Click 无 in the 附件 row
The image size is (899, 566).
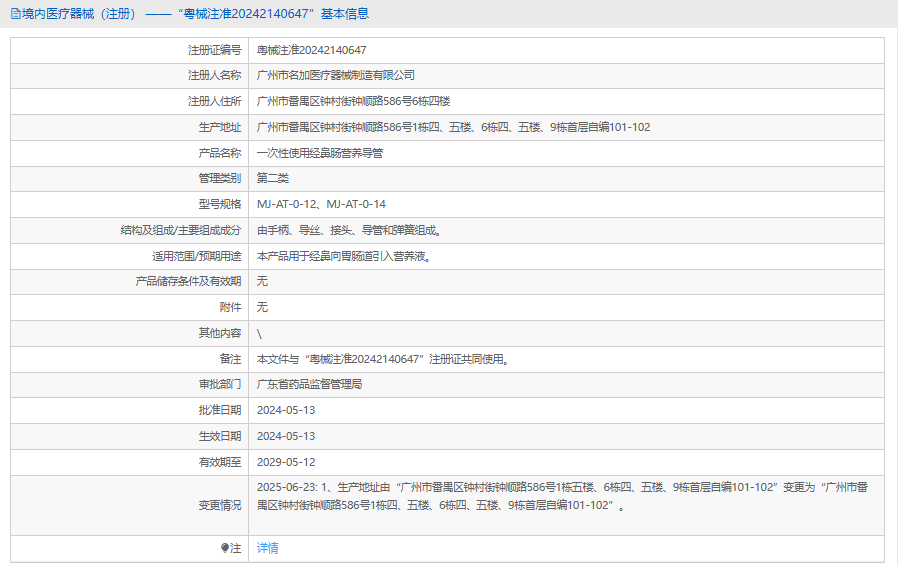pos(262,307)
